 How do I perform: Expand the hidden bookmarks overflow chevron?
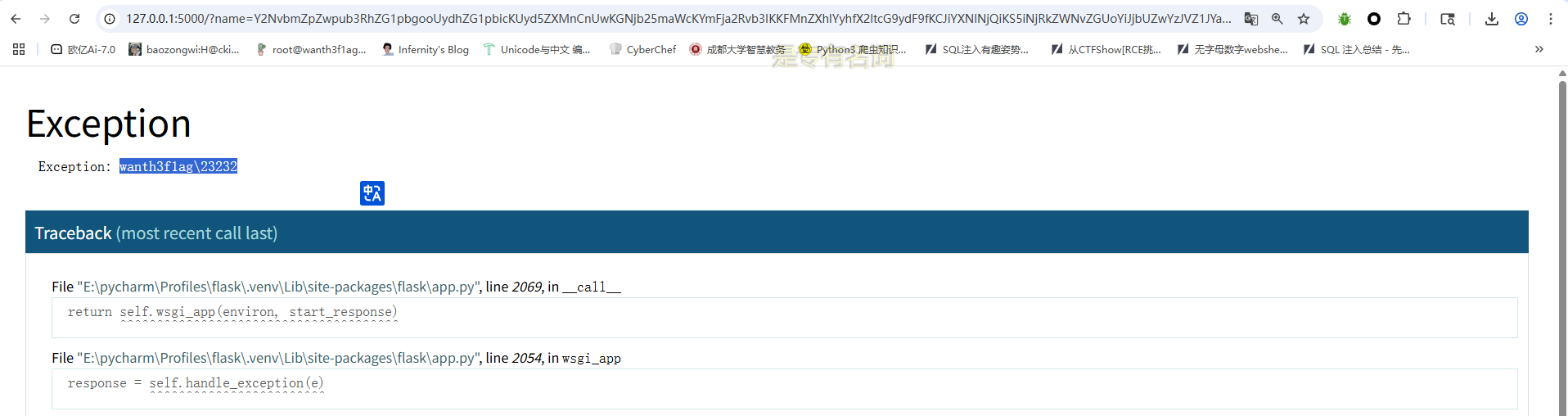1539,49
